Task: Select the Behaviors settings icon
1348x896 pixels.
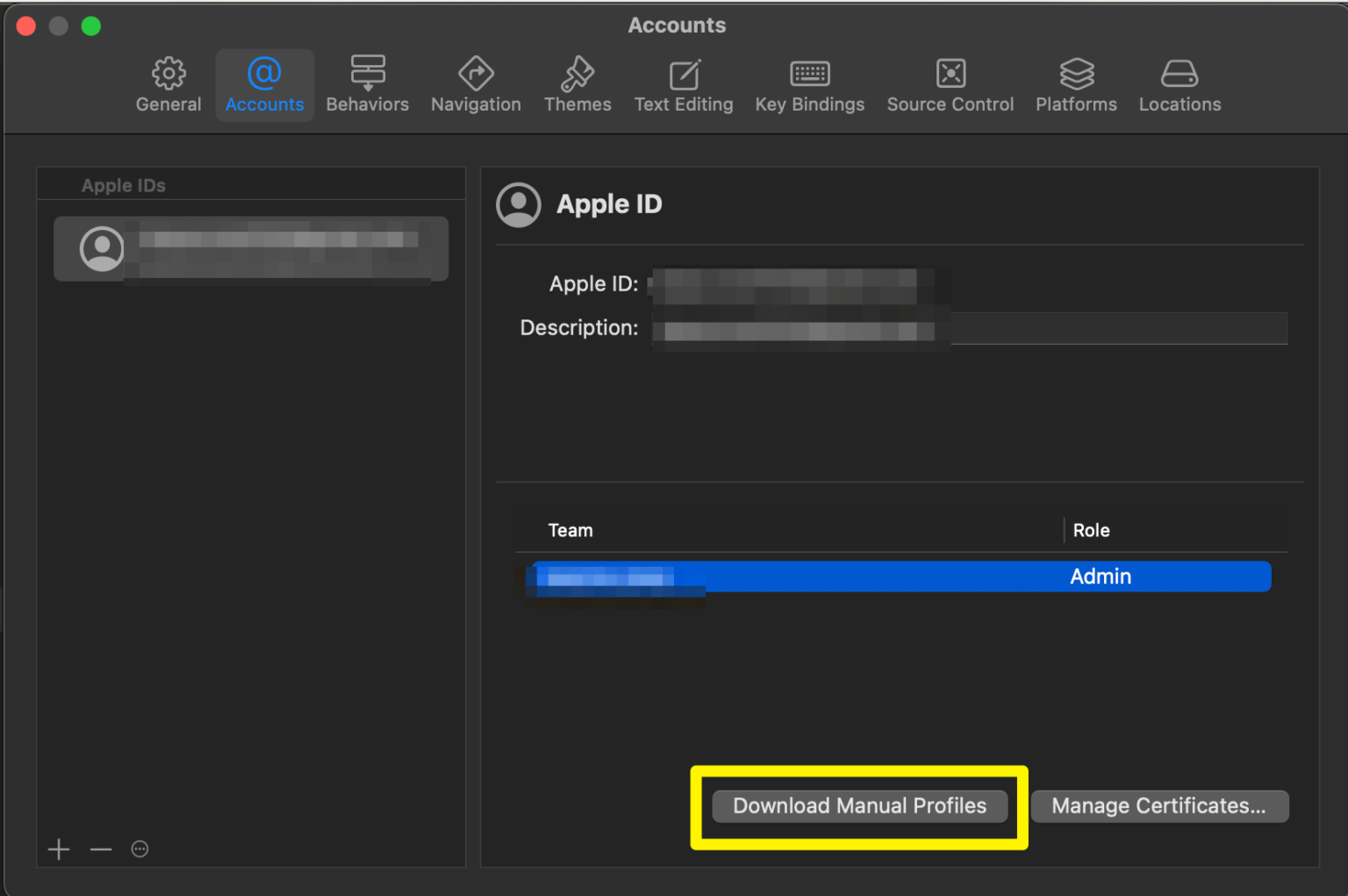Action: pos(368,83)
